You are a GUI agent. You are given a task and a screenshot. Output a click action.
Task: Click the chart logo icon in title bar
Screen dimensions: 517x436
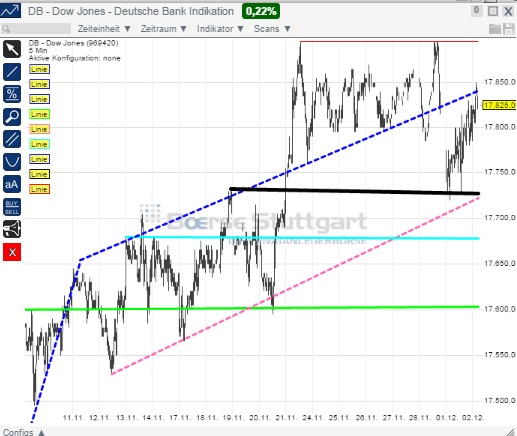point(10,10)
